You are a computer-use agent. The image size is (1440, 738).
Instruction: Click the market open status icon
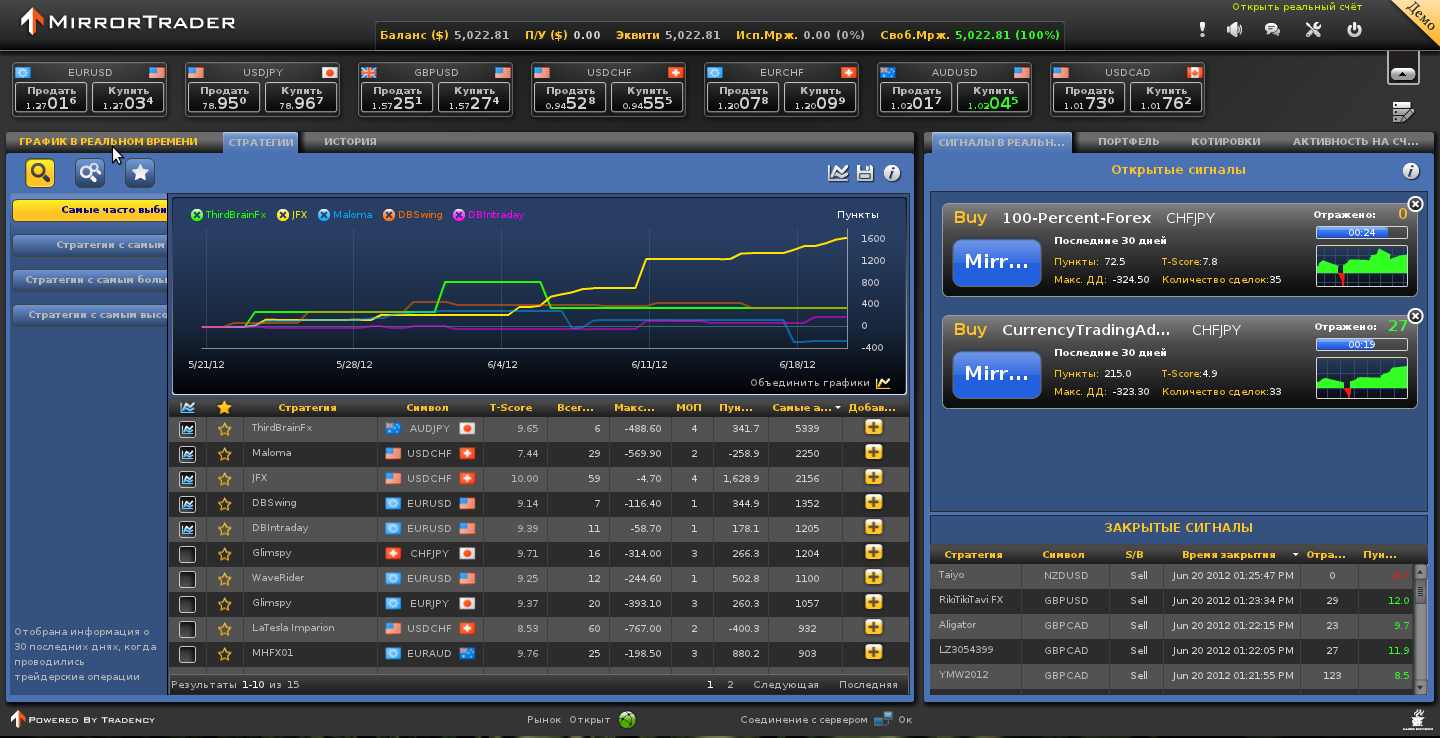(627, 719)
